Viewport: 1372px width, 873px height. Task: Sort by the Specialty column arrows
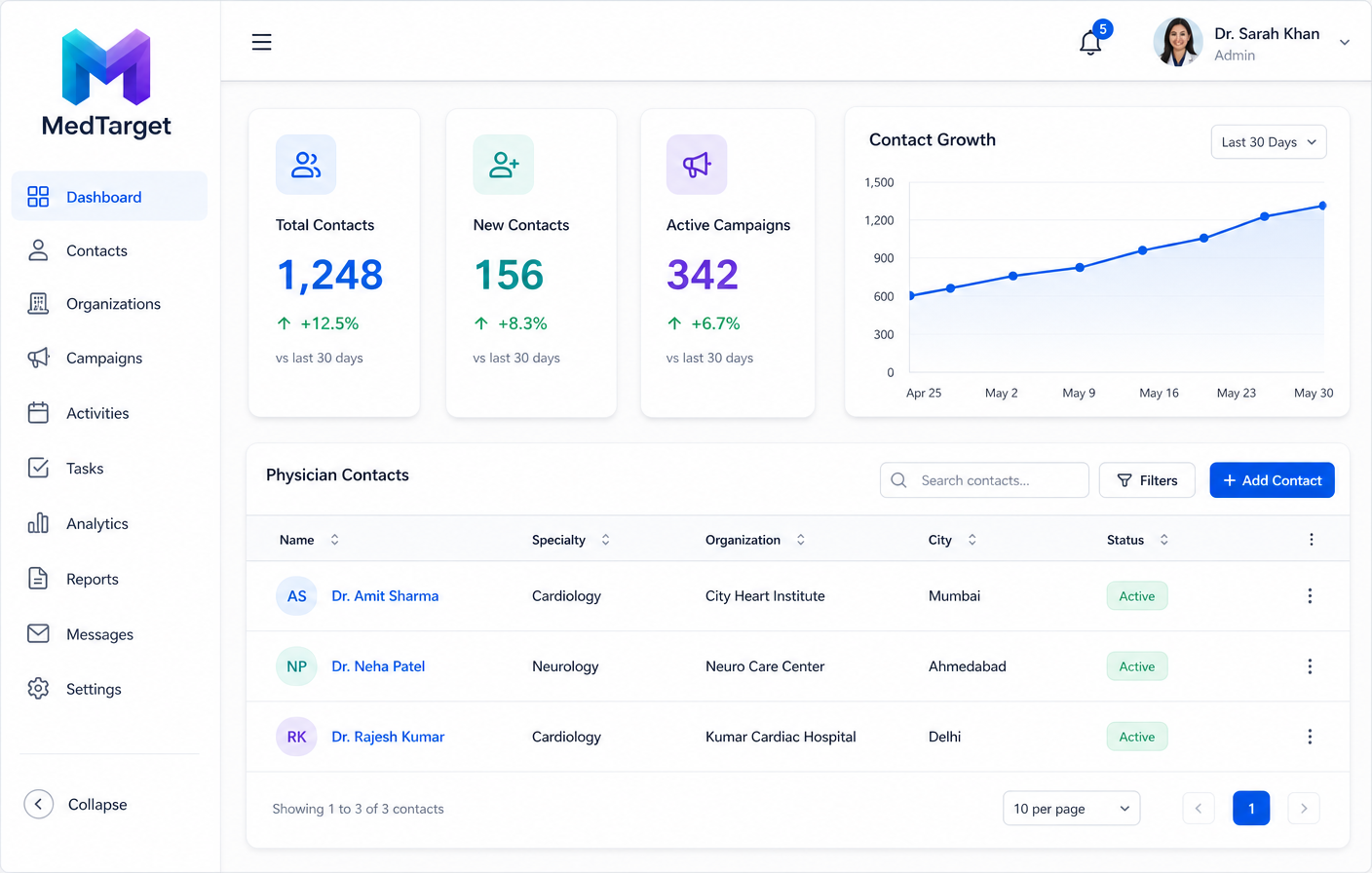pyautogui.click(x=605, y=540)
